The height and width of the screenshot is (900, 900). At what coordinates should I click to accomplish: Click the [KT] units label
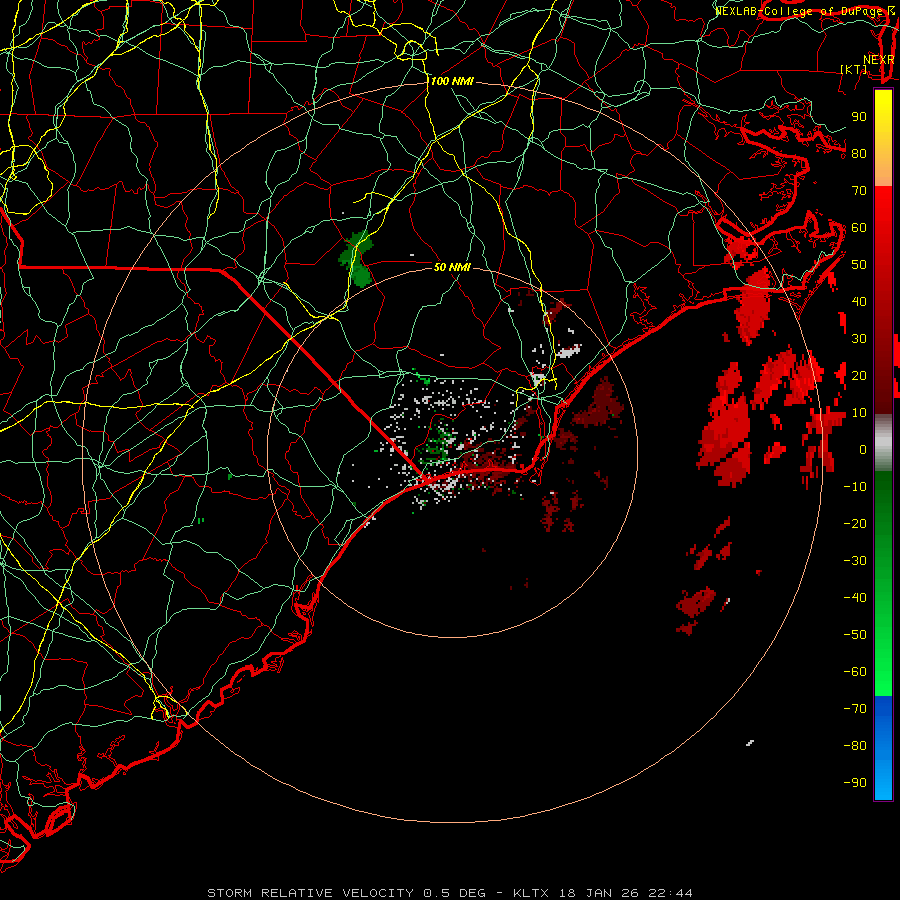854,69
